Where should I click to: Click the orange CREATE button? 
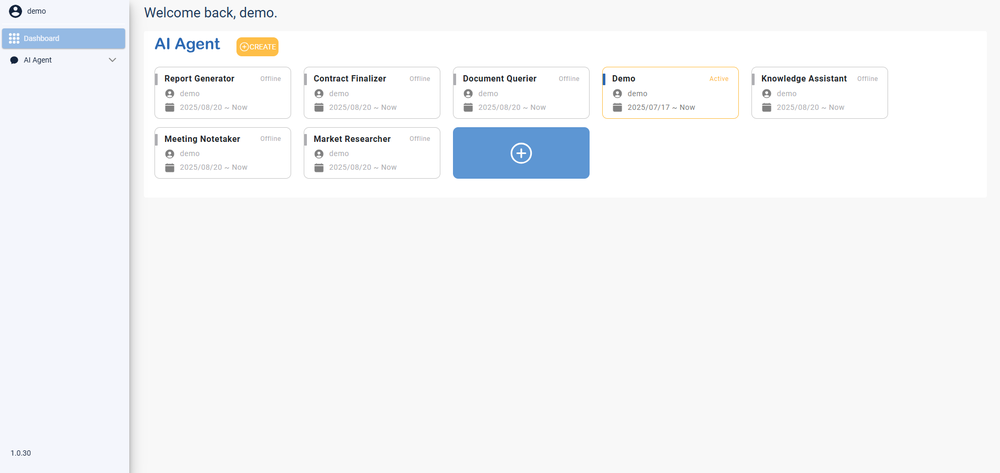tap(258, 47)
